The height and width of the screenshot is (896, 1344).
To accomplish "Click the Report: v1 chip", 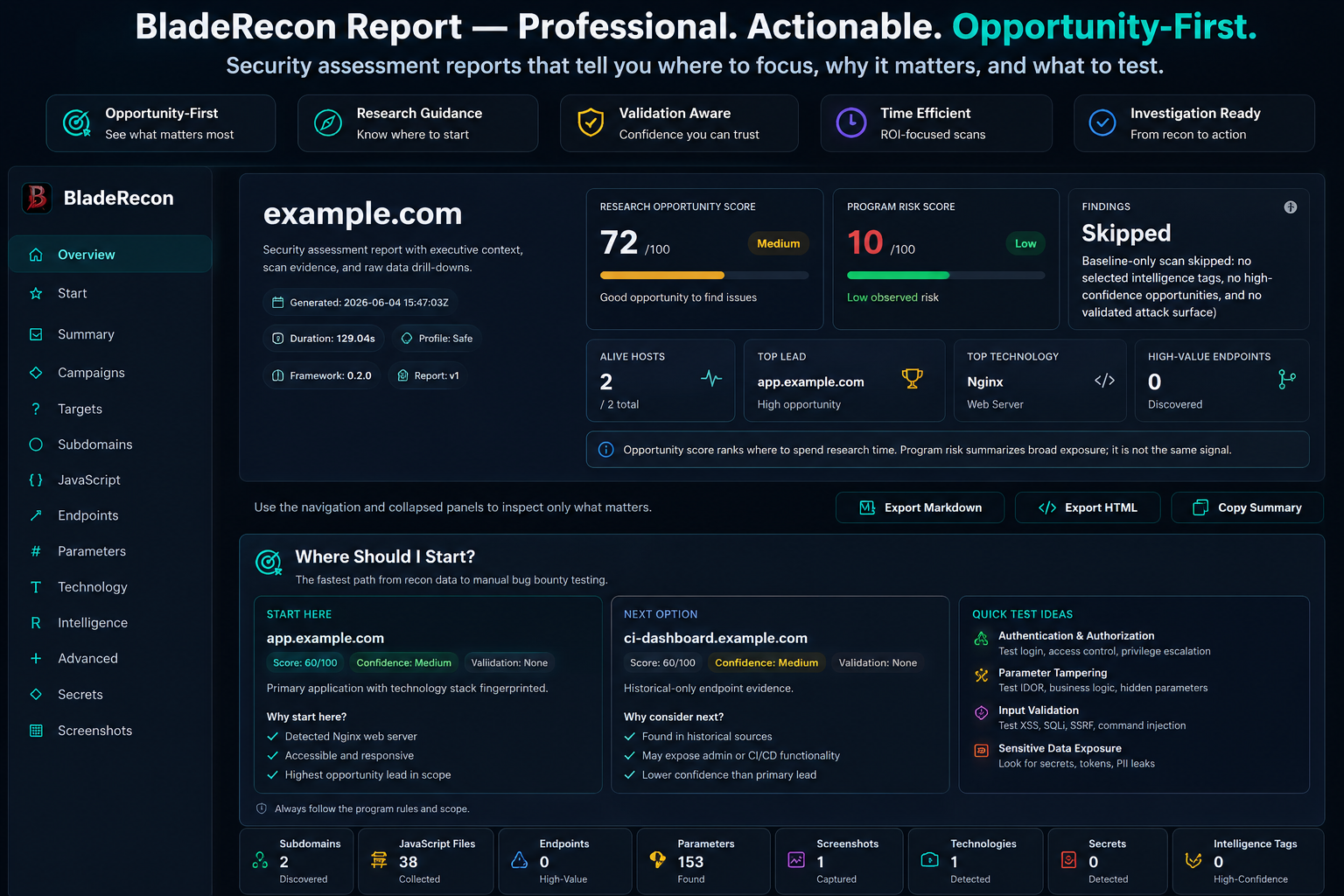I will (x=427, y=375).
